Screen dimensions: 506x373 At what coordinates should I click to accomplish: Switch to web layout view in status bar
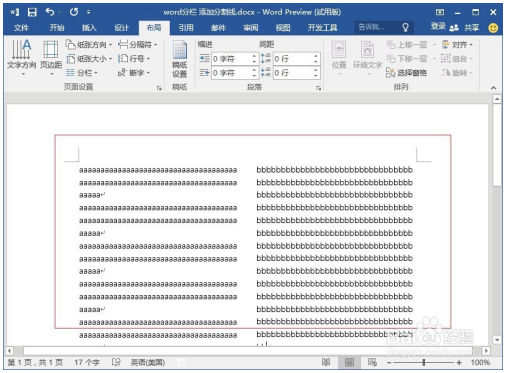tap(372, 362)
